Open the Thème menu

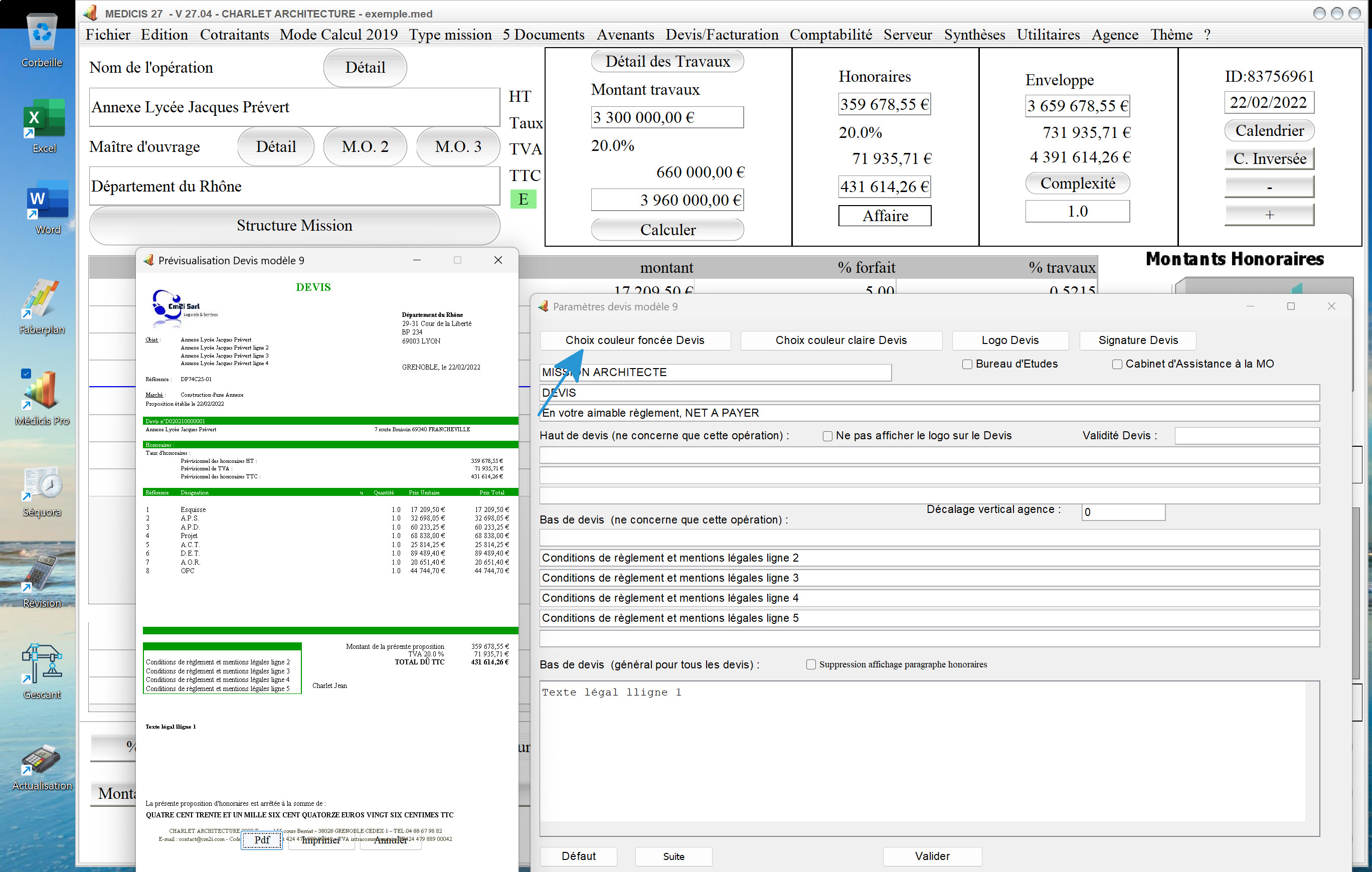[x=1171, y=35]
